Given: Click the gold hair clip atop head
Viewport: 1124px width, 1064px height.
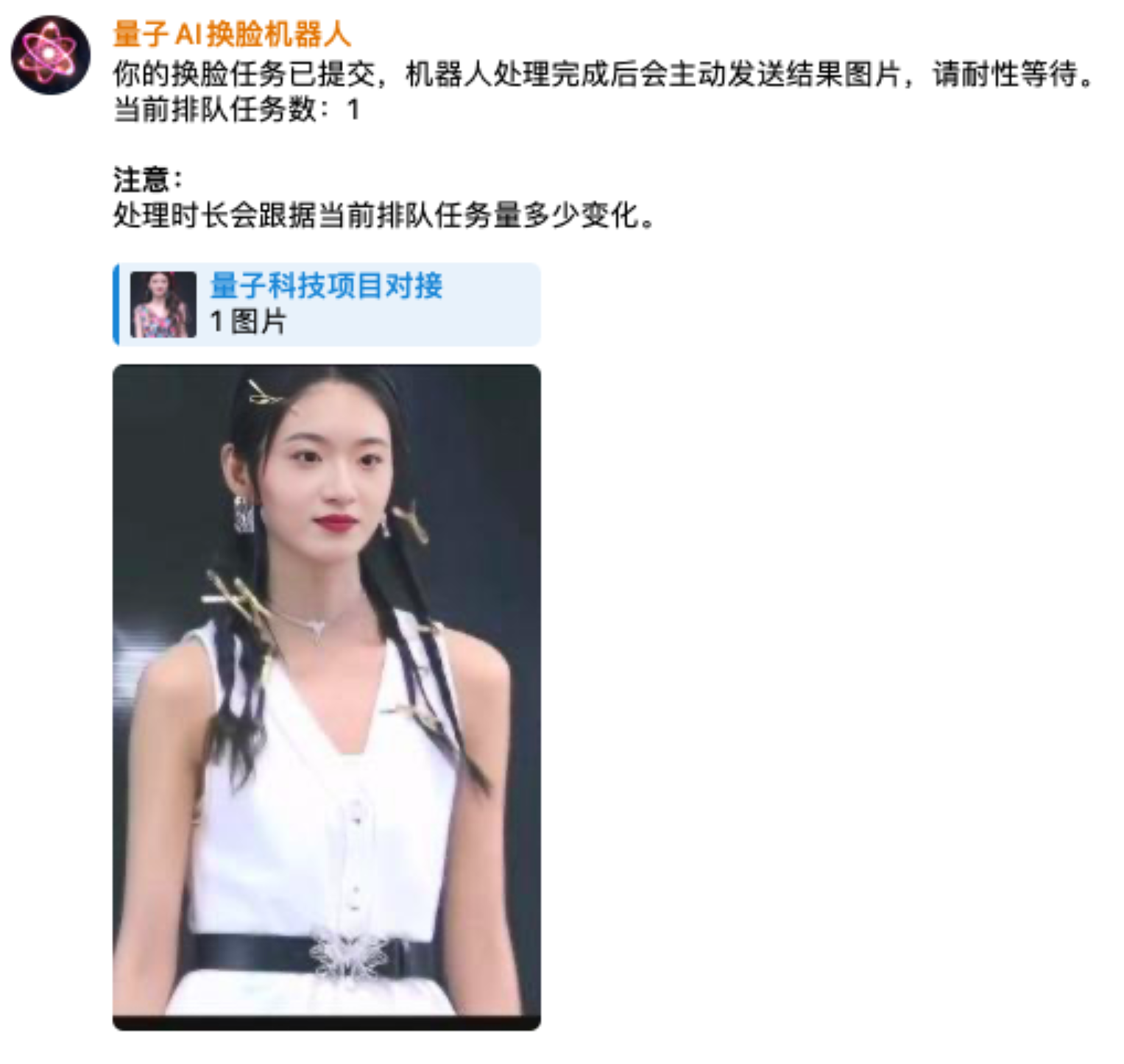Looking at the screenshot, I should [264, 393].
